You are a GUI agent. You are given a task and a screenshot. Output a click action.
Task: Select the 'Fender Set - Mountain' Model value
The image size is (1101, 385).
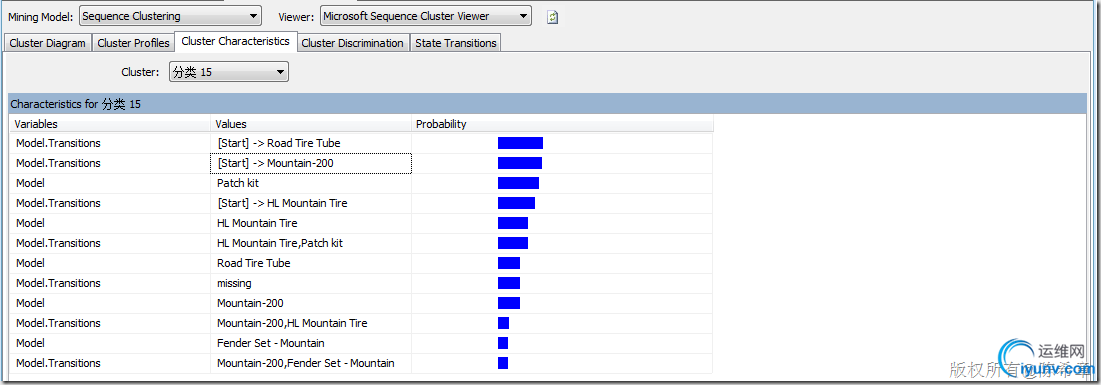(x=271, y=344)
